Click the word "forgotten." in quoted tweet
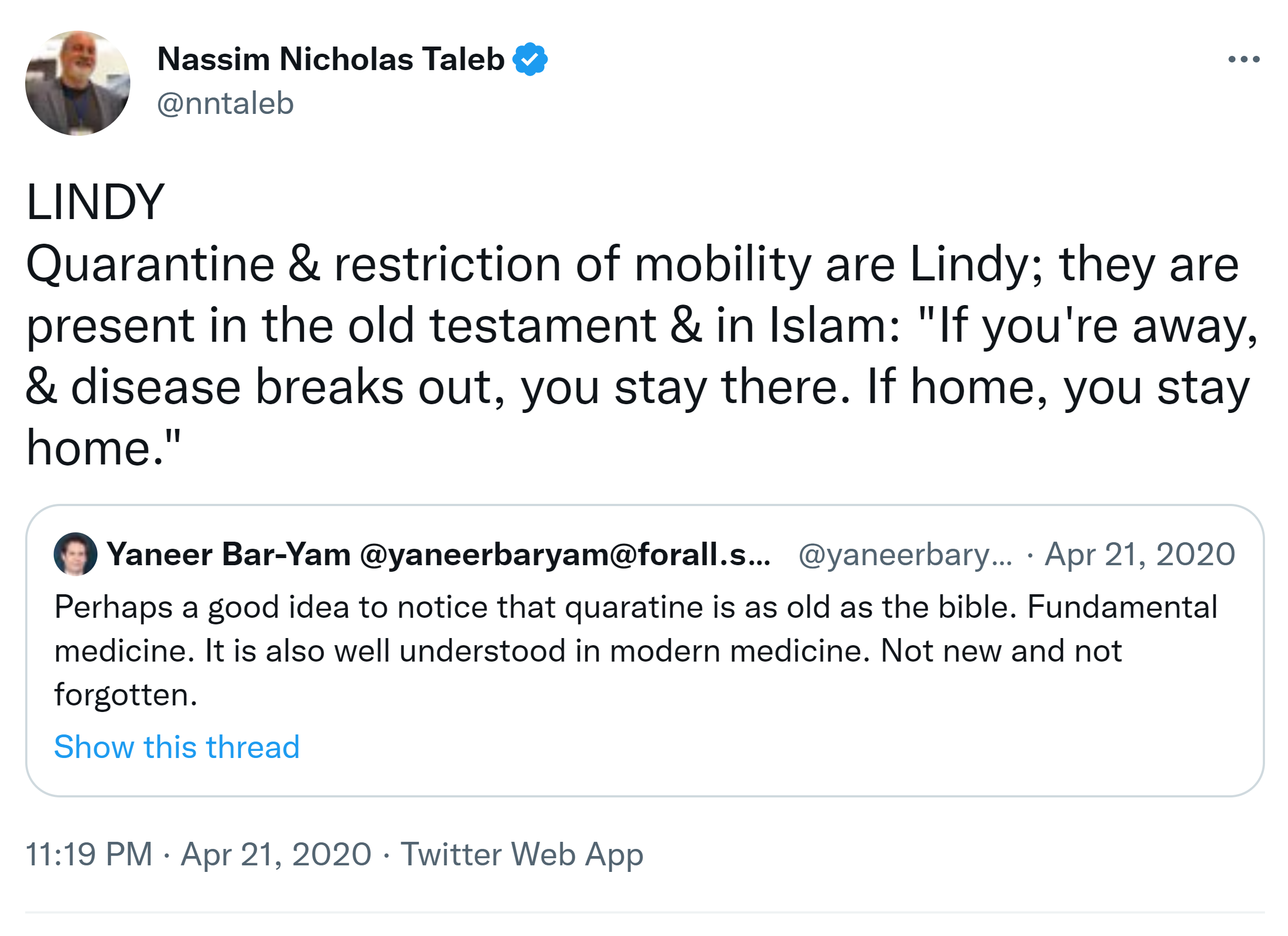Viewport: 1288px width, 936px height. click(125, 694)
